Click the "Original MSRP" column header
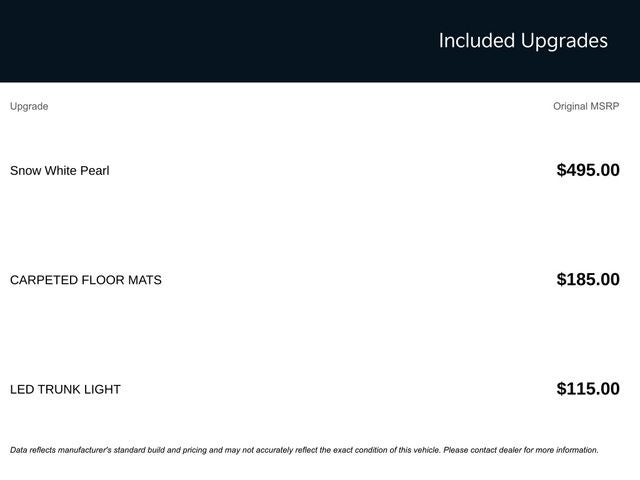640x480 pixels. tap(586, 106)
